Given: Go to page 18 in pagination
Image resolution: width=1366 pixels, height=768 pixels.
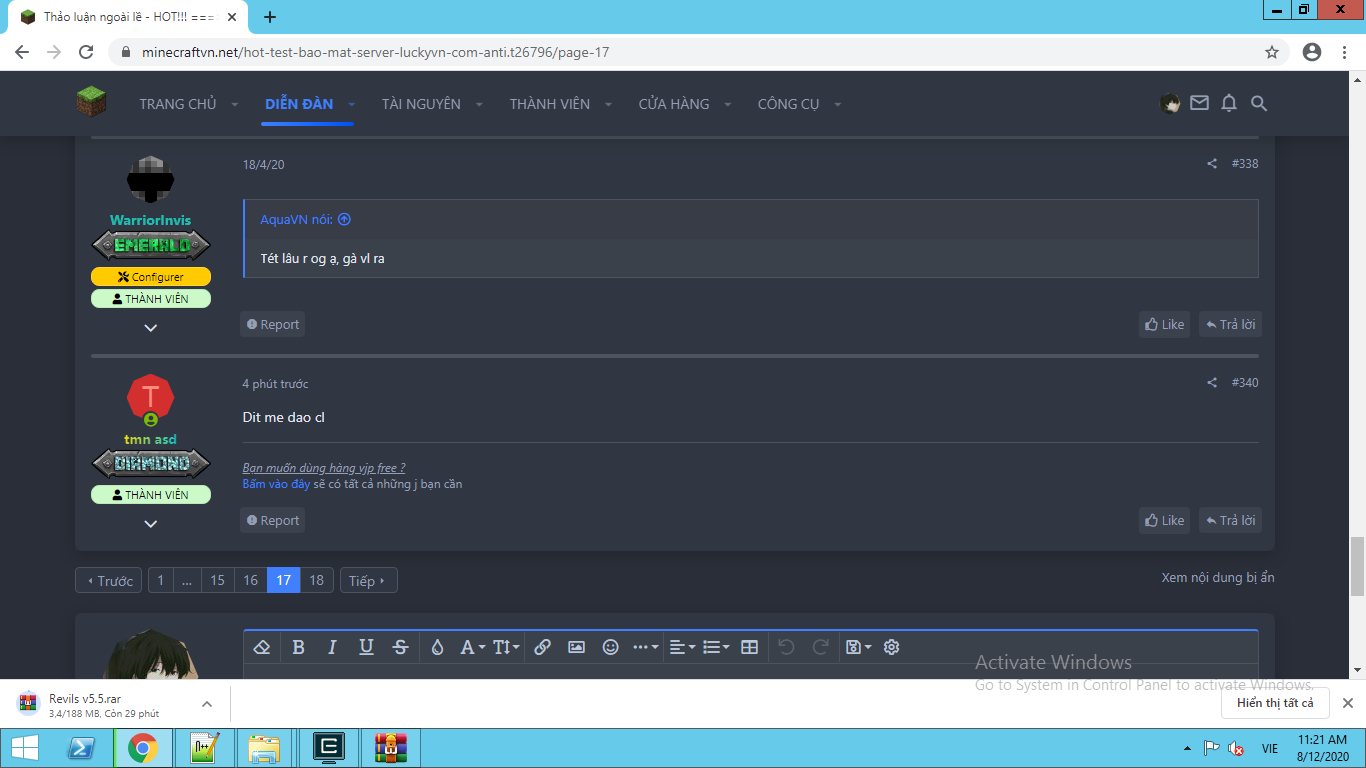Looking at the screenshot, I should tap(316, 581).
